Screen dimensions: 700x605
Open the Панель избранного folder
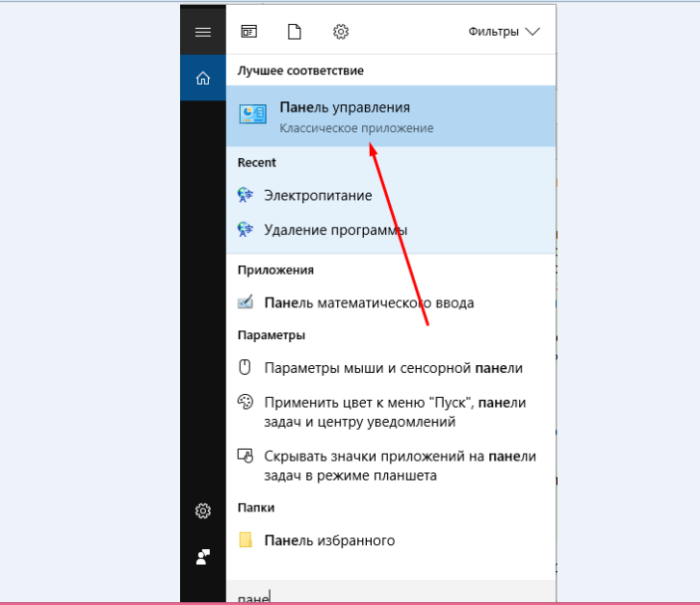click(x=391, y=540)
